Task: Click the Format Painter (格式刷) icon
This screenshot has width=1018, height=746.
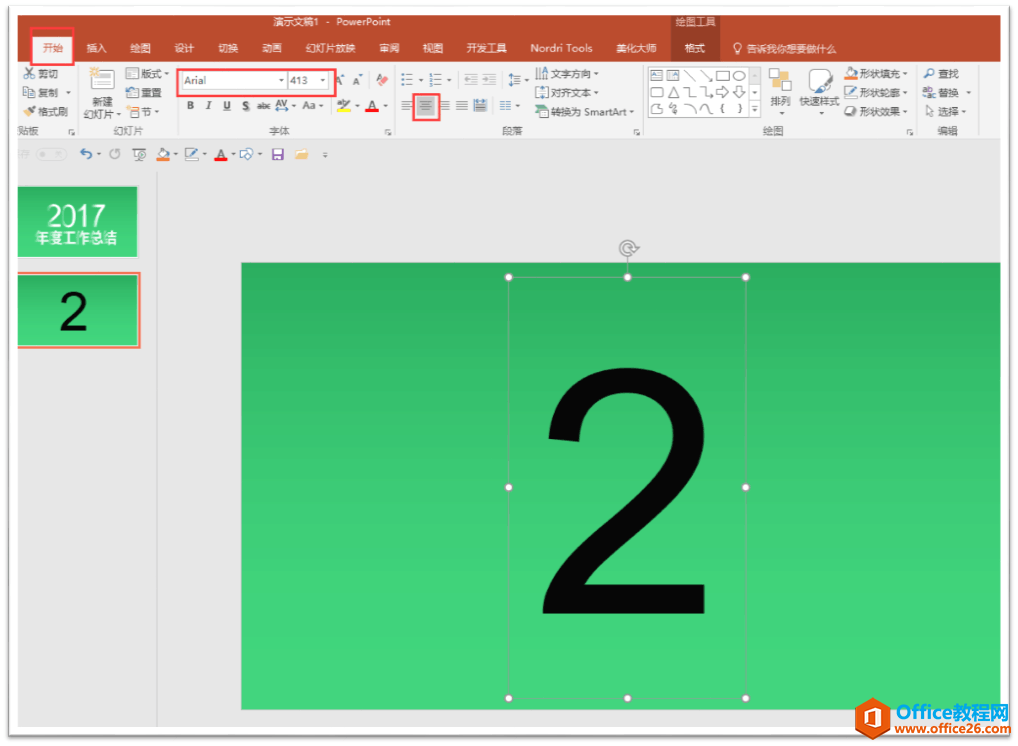Action: 29,112
